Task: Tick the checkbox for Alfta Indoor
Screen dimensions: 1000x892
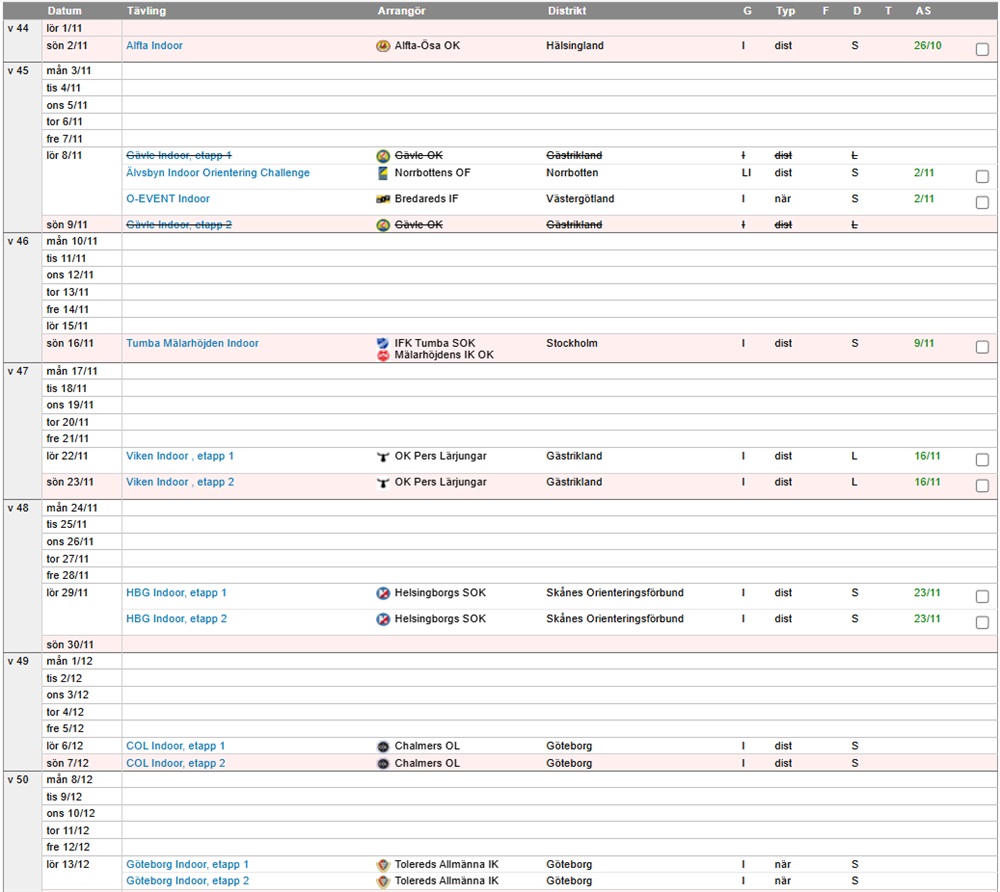Action: point(982,49)
